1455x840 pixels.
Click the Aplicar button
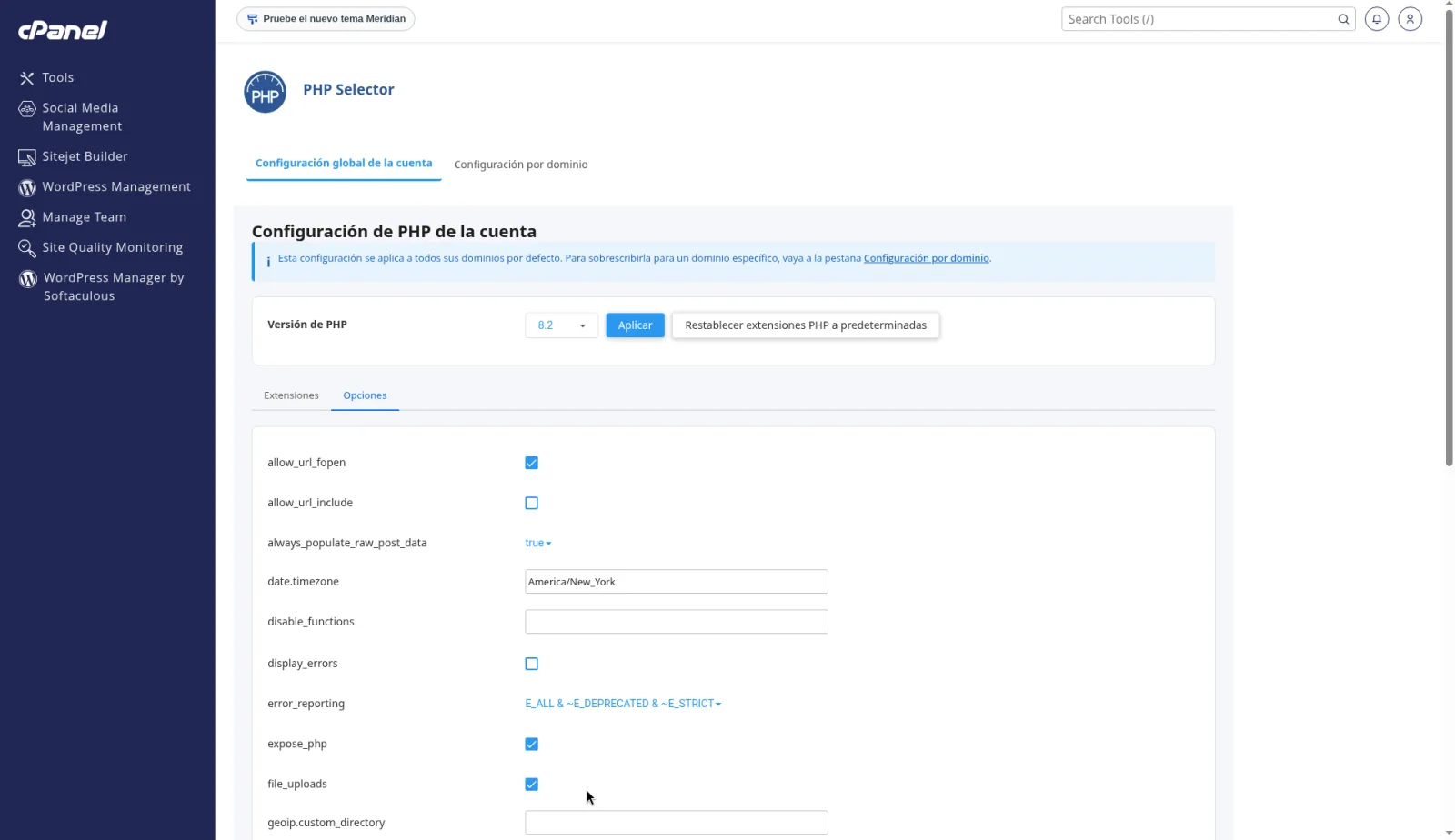pyautogui.click(x=635, y=325)
